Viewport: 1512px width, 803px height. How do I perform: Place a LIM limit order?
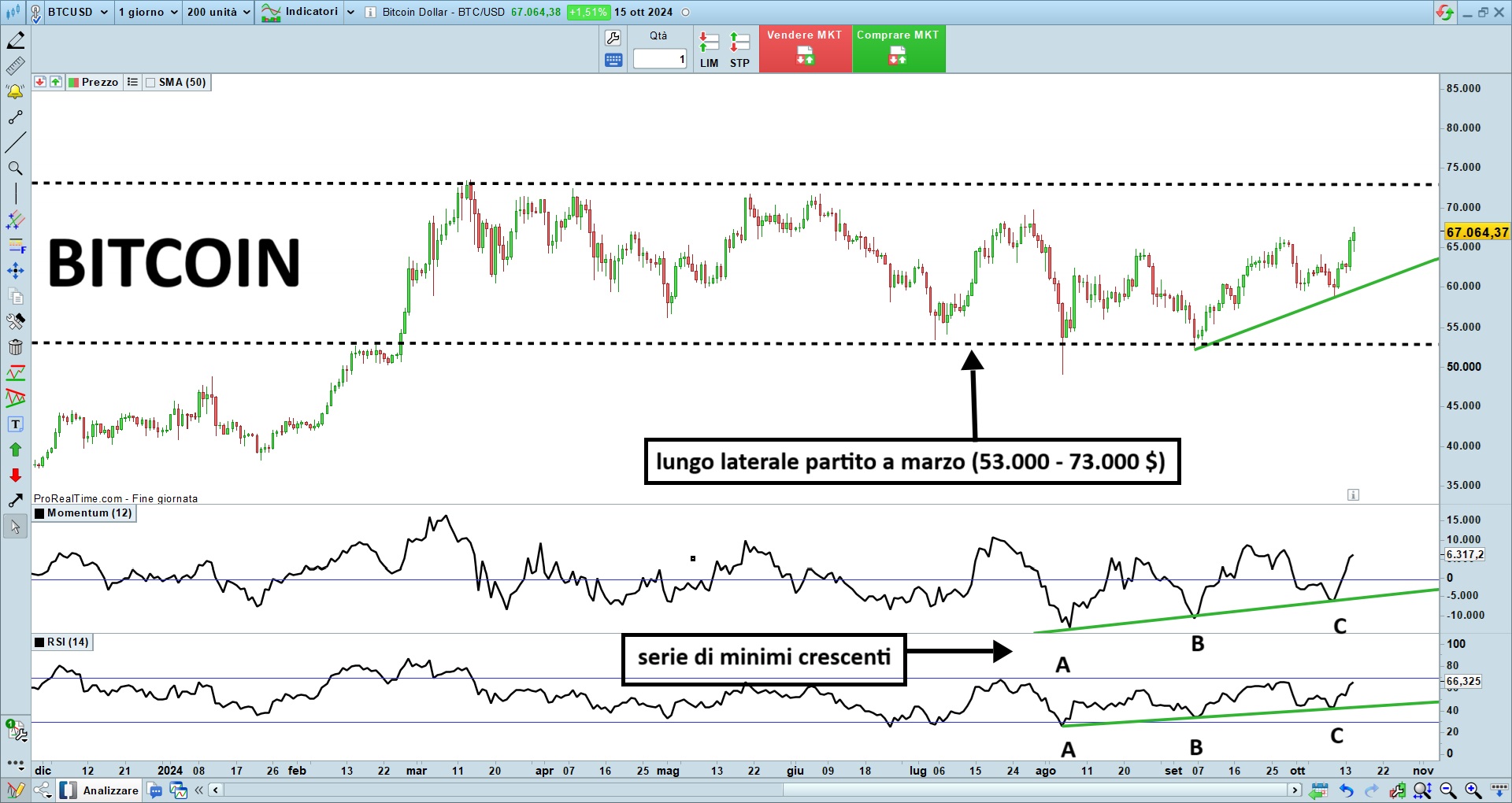pos(709,50)
